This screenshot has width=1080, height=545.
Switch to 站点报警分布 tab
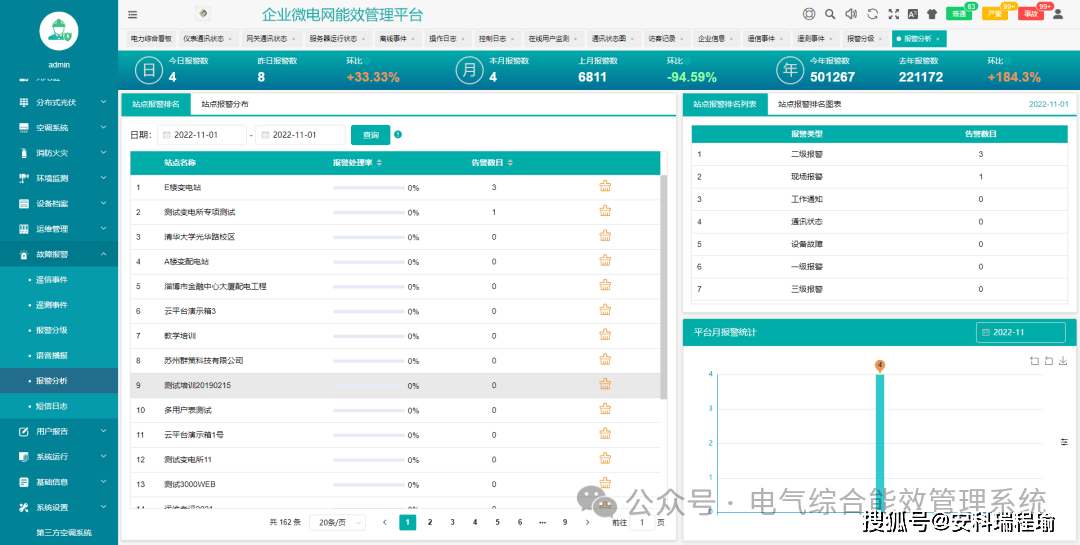(224, 104)
